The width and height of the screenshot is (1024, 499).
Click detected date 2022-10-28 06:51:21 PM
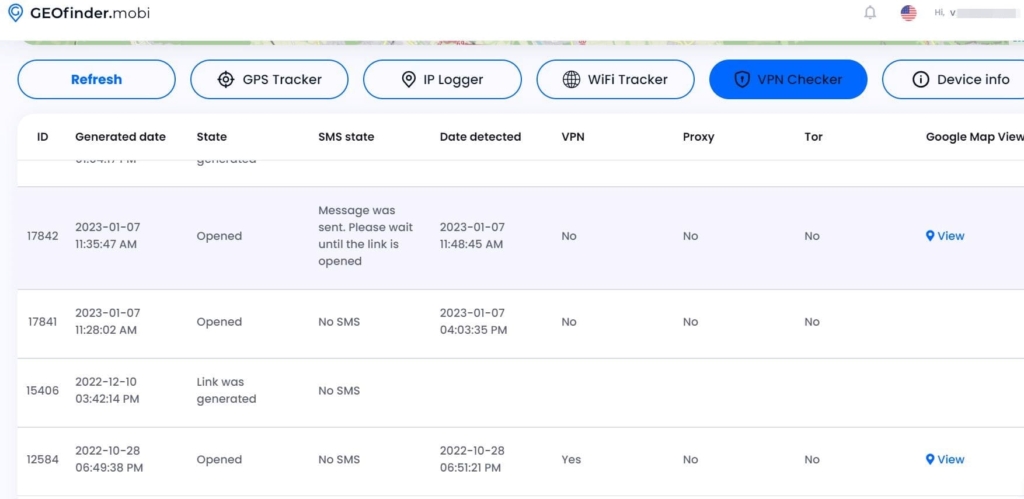[472, 459]
